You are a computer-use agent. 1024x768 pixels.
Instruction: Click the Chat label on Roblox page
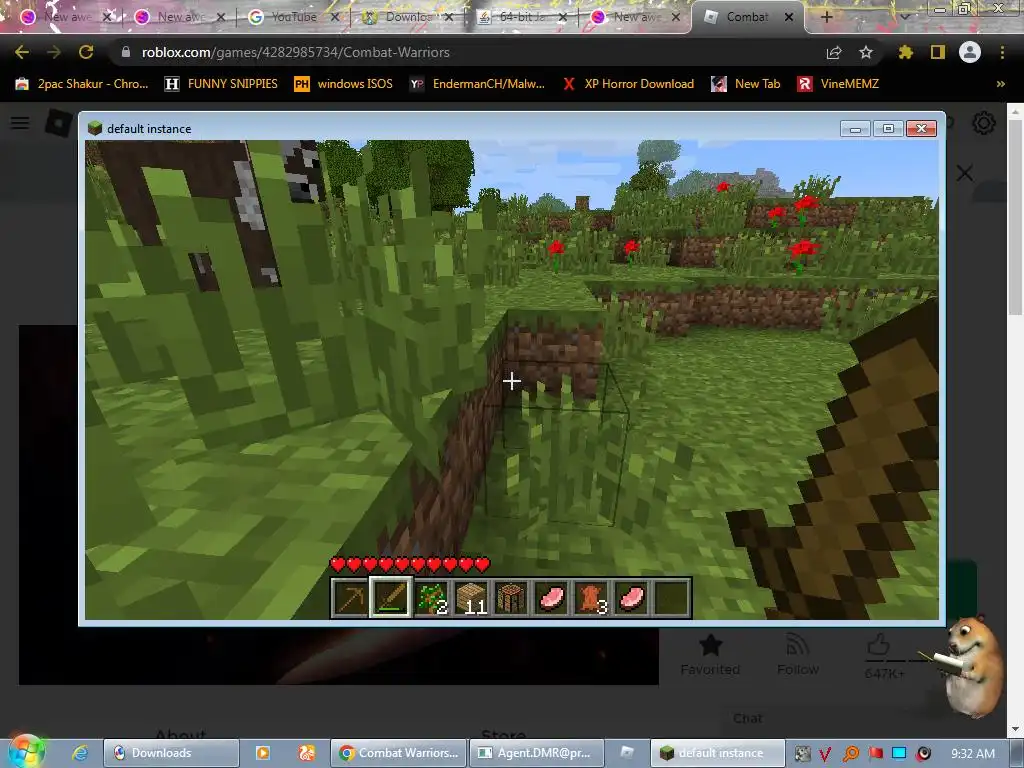[x=748, y=718]
